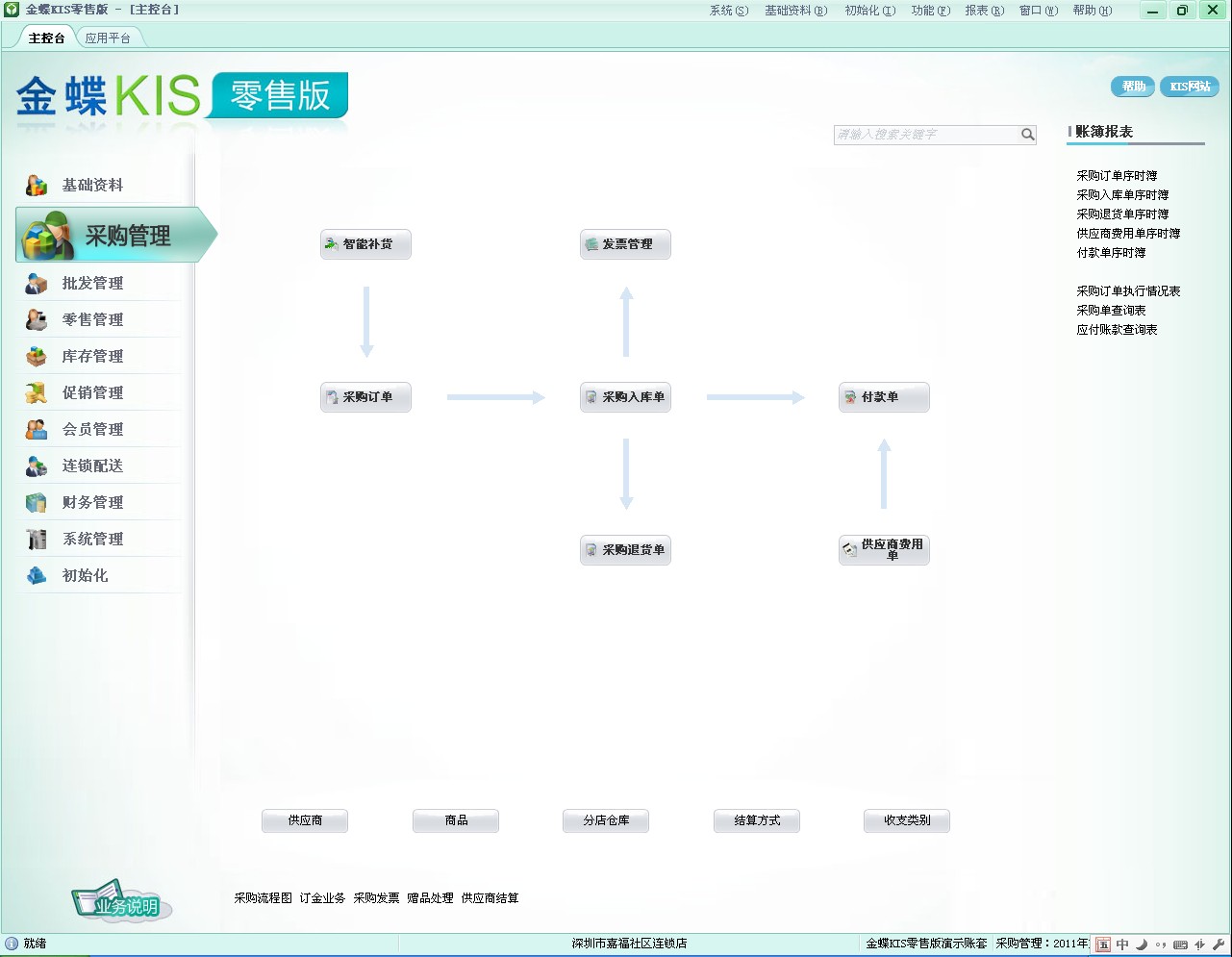The image size is (1232, 957).
Task: Open 采购订单执行情况表 link
Action: click(x=1128, y=291)
